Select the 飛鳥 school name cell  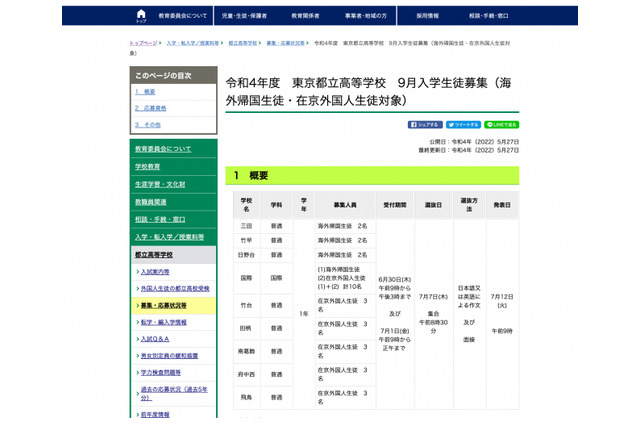[x=246, y=397]
